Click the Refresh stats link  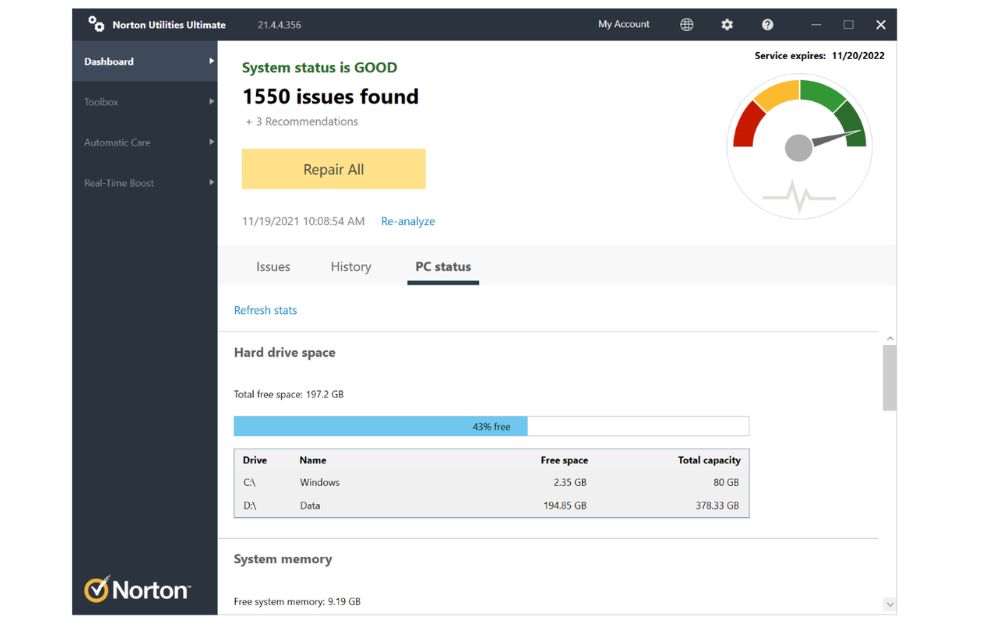pyautogui.click(x=265, y=310)
